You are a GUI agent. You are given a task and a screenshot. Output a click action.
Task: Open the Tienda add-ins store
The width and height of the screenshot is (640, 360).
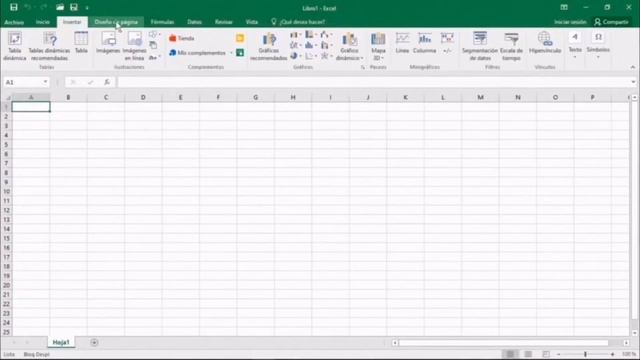click(182, 38)
